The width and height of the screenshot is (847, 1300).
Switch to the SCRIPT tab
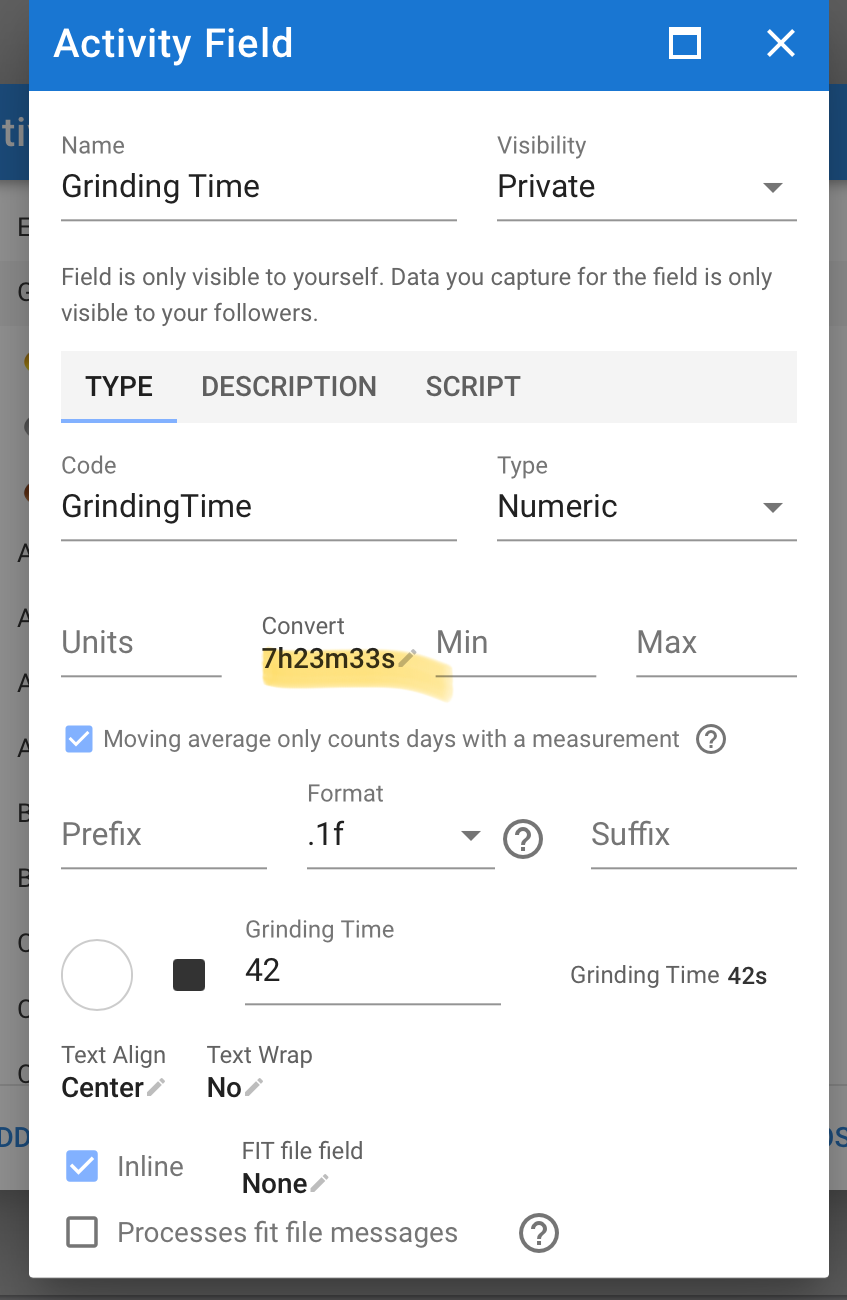click(473, 387)
